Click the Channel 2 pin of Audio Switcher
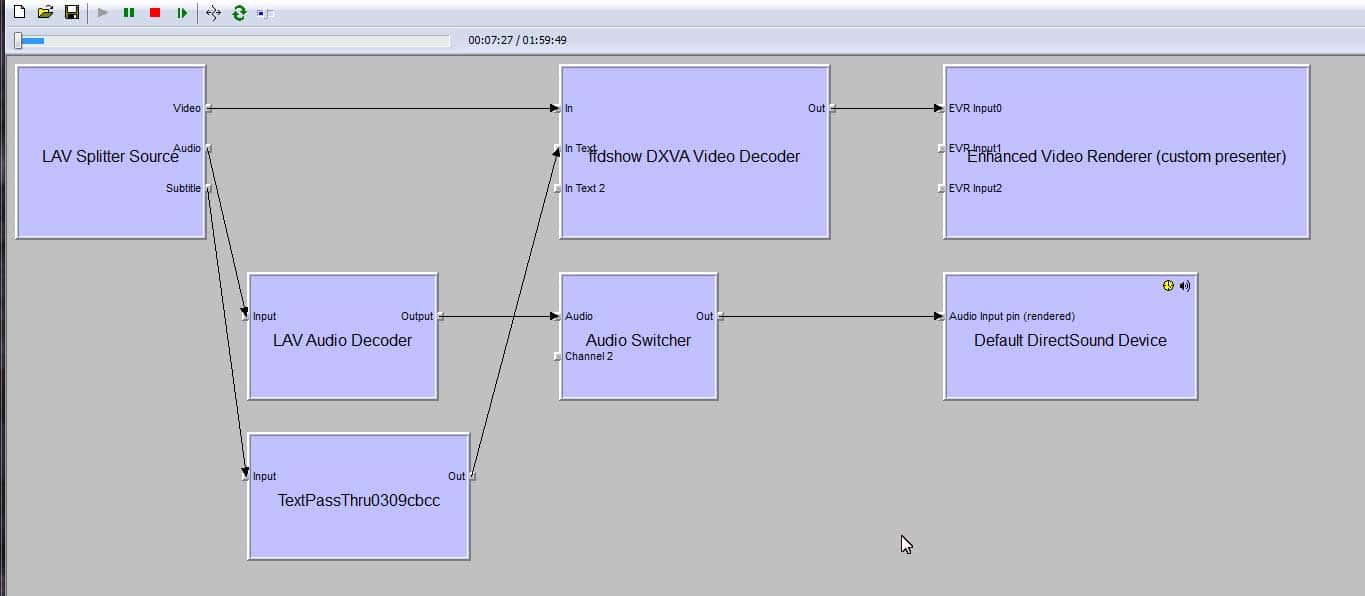The image size is (1365, 596). click(558, 356)
